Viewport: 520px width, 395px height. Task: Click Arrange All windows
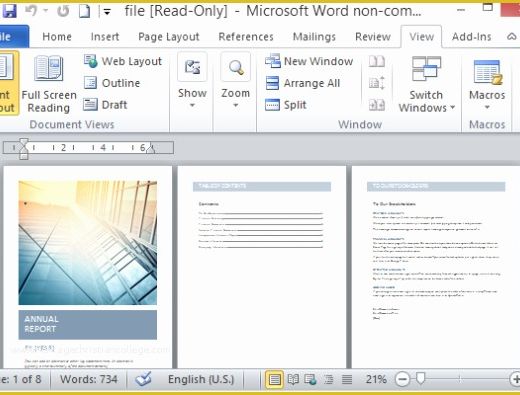[303, 83]
